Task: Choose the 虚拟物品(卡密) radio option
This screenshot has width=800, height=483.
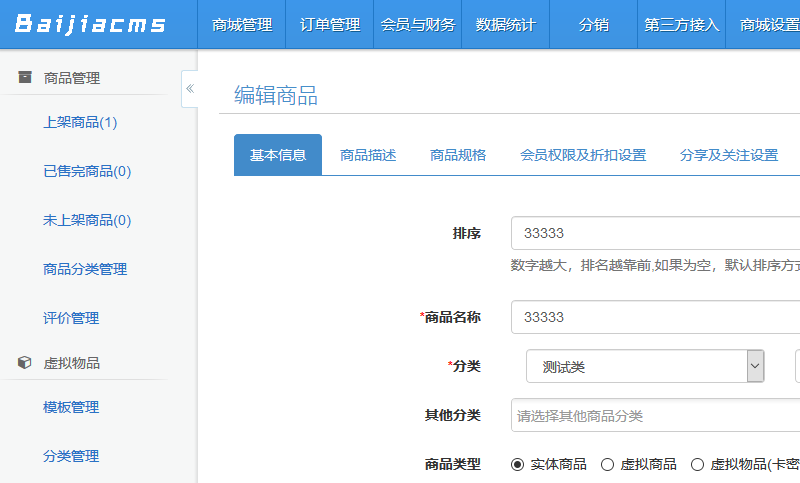Action: tap(697, 464)
